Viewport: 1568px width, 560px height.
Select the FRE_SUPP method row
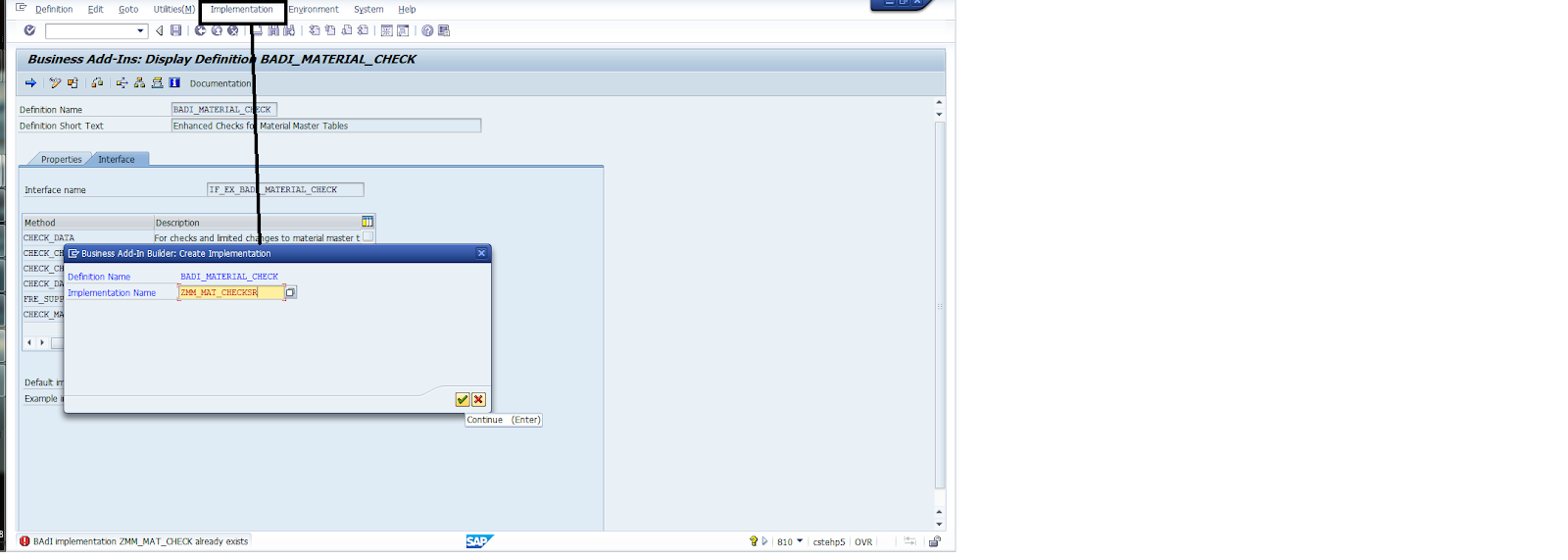43,299
